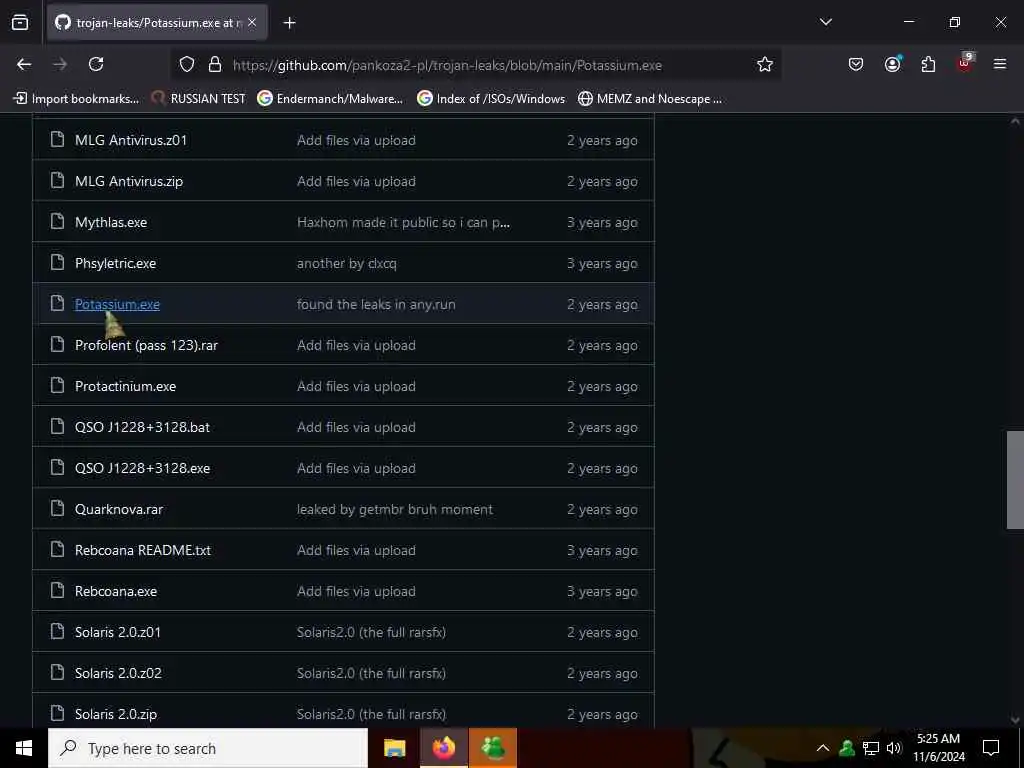Open Import bookmarks bookmark
1024x768 pixels.
(76, 99)
